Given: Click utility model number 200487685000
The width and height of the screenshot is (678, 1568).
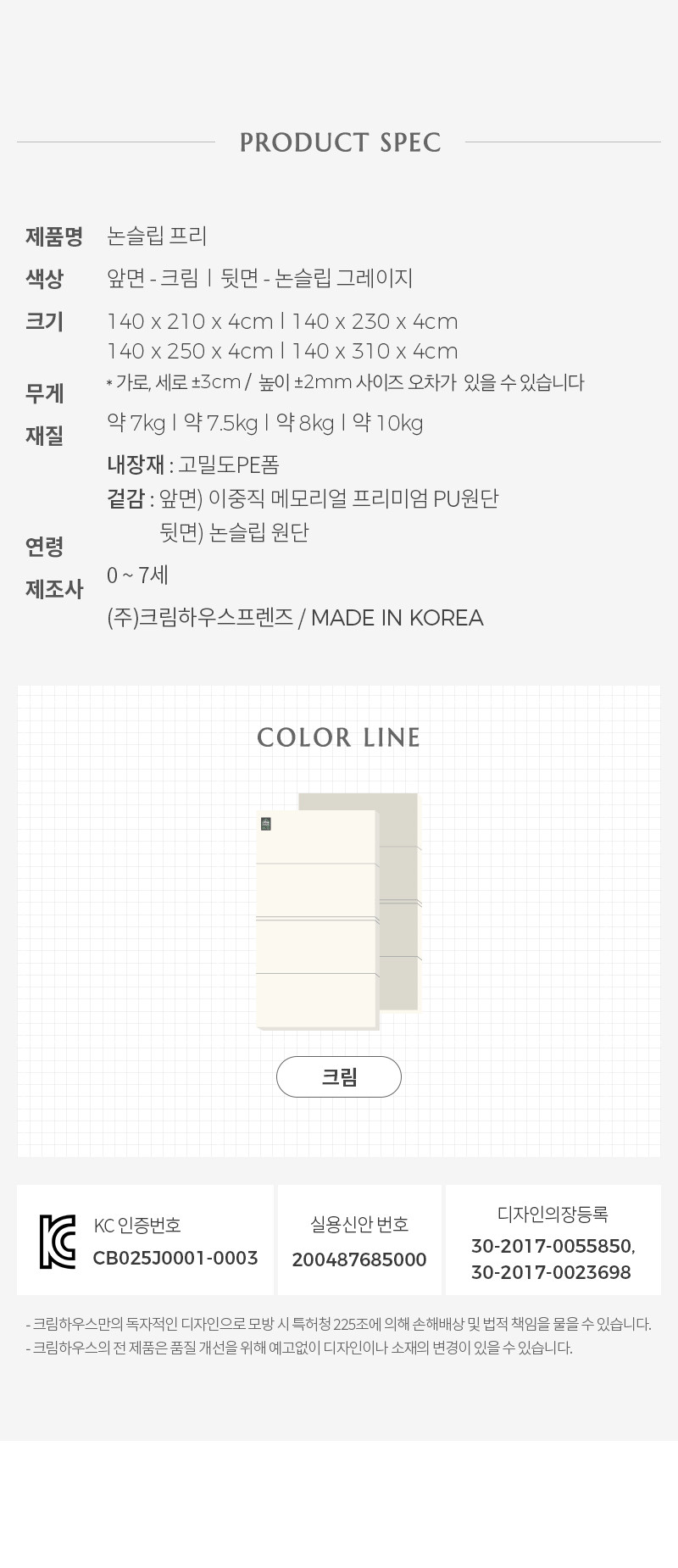Looking at the screenshot, I should click(x=359, y=1259).
